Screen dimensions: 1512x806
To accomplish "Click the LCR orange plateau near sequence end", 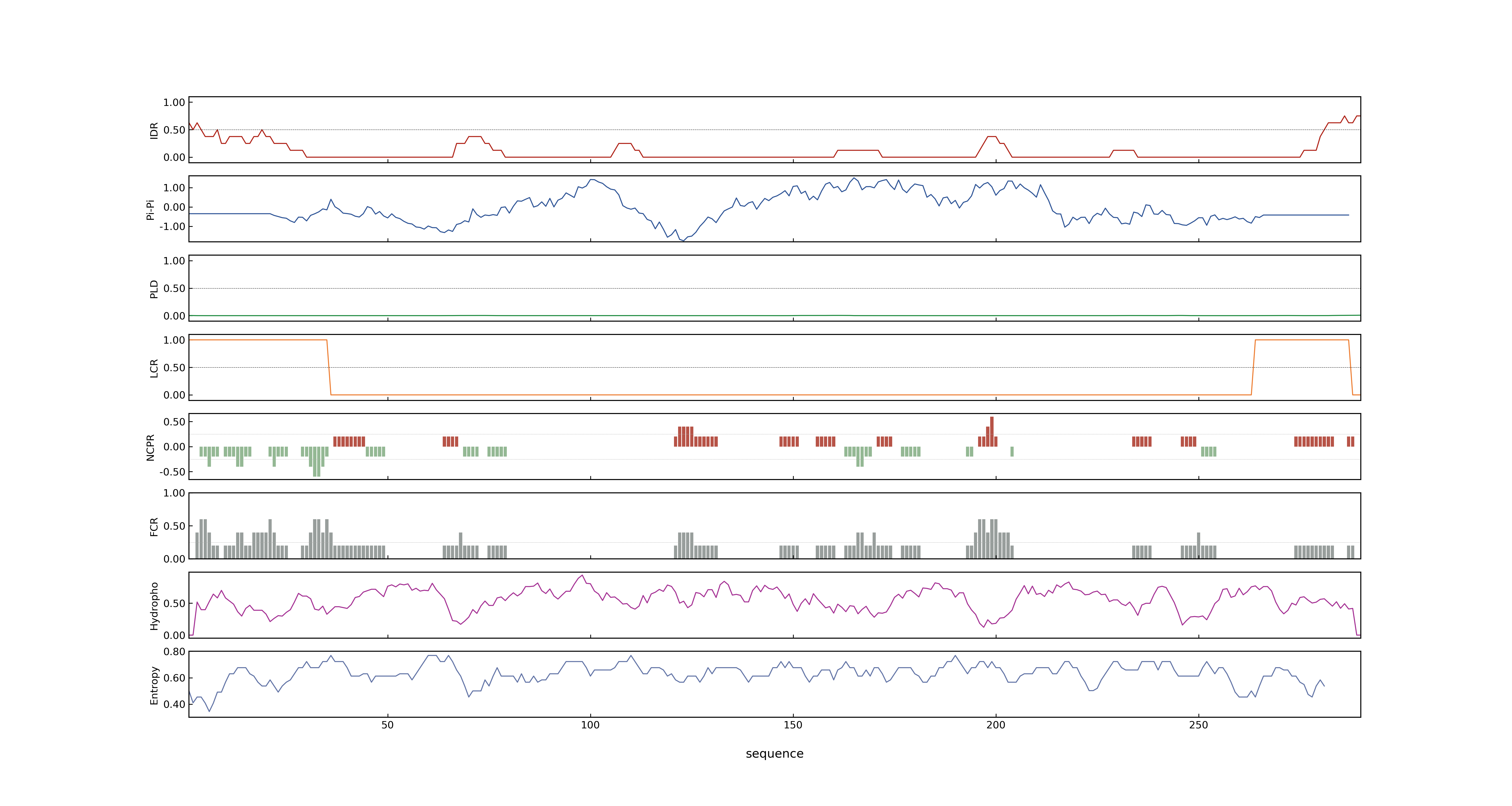I will click(1301, 340).
